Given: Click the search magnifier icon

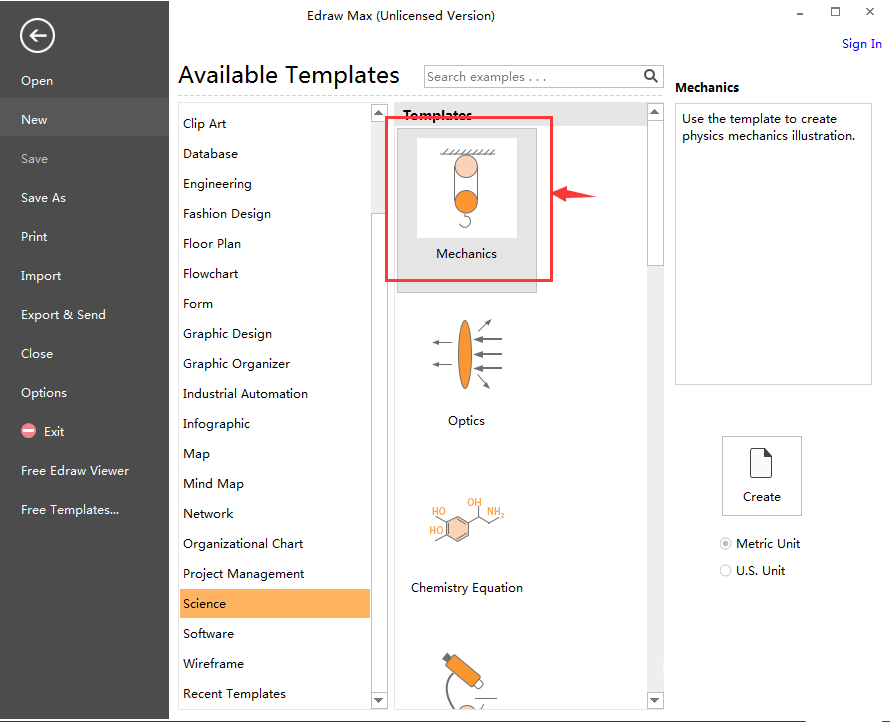Looking at the screenshot, I should (x=651, y=76).
